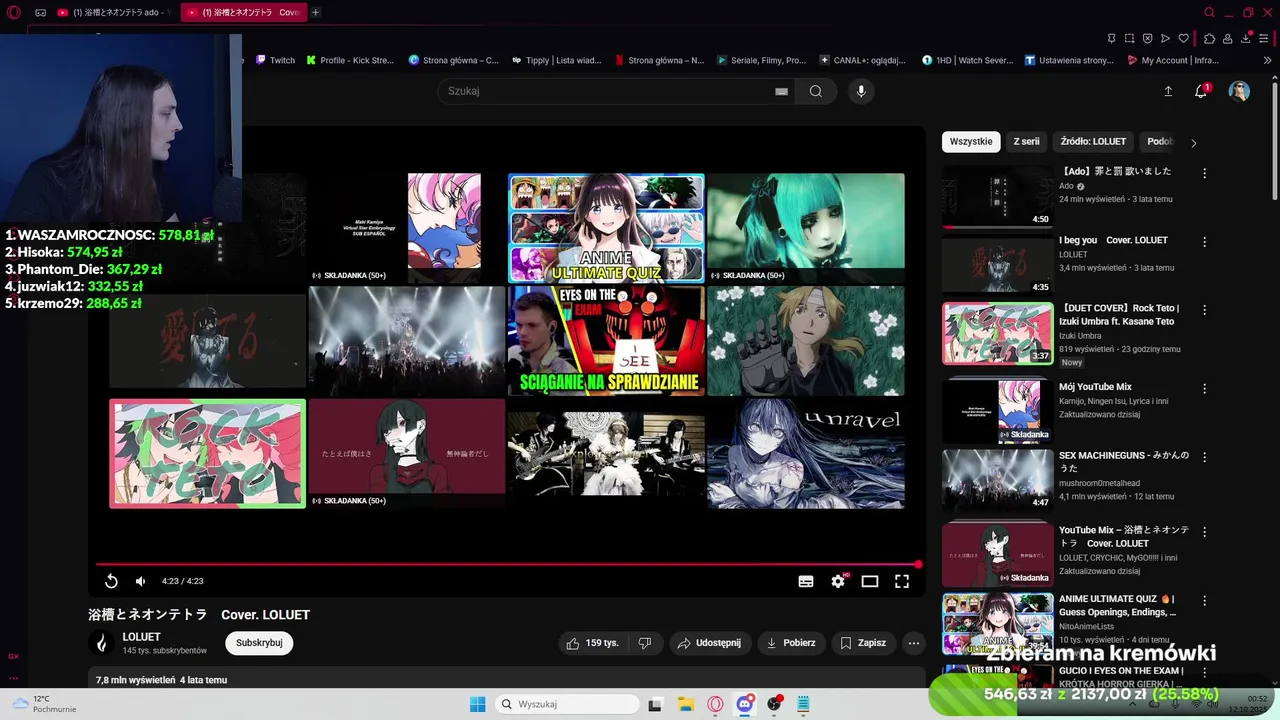Toggle subtitles in the player
Screen dimensions: 1280x720
point(806,581)
